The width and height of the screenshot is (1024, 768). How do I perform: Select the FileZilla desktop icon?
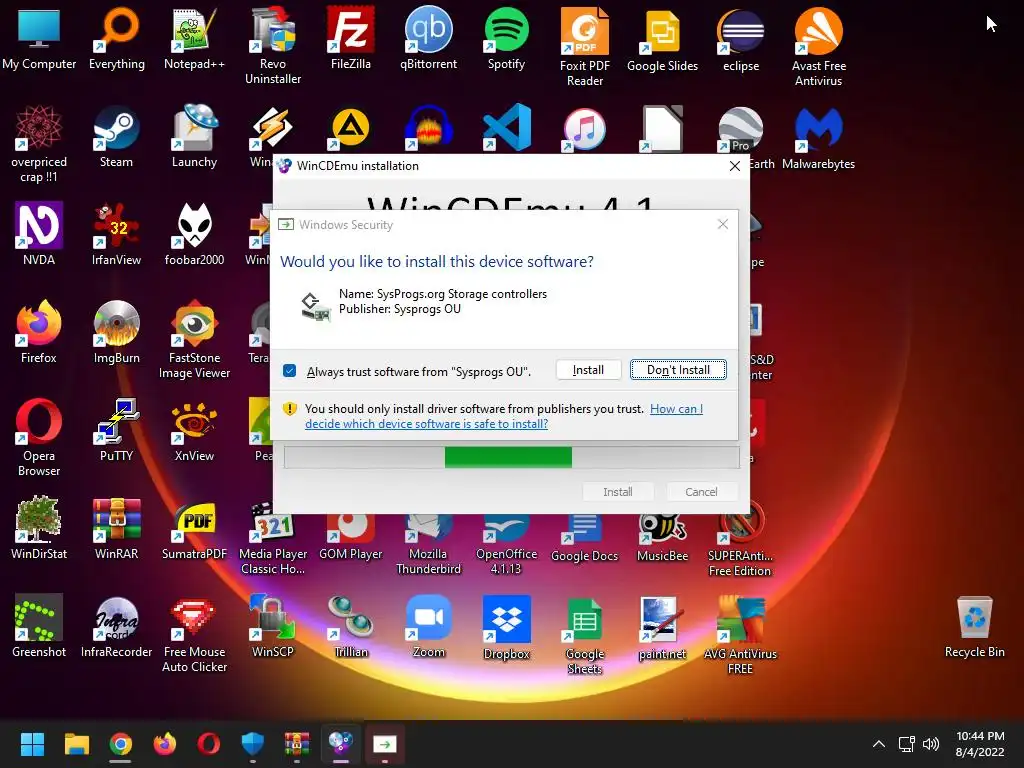[351, 39]
